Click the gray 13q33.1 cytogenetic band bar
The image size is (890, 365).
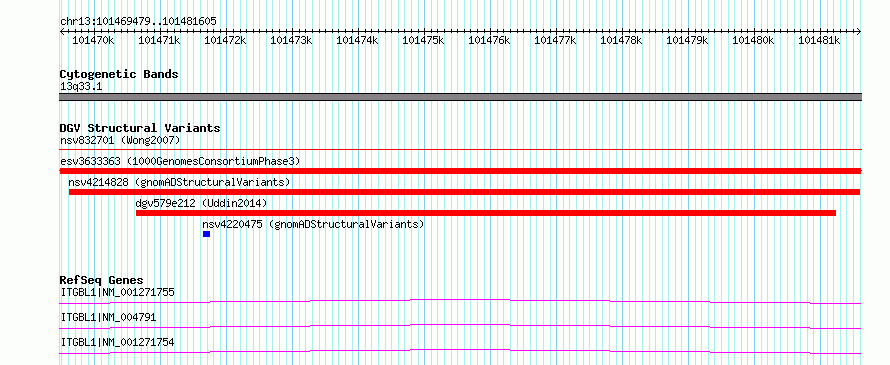(x=460, y=97)
